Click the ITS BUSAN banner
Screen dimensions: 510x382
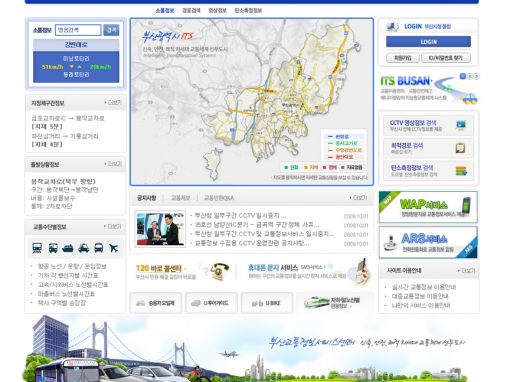pyautogui.click(x=429, y=89)
